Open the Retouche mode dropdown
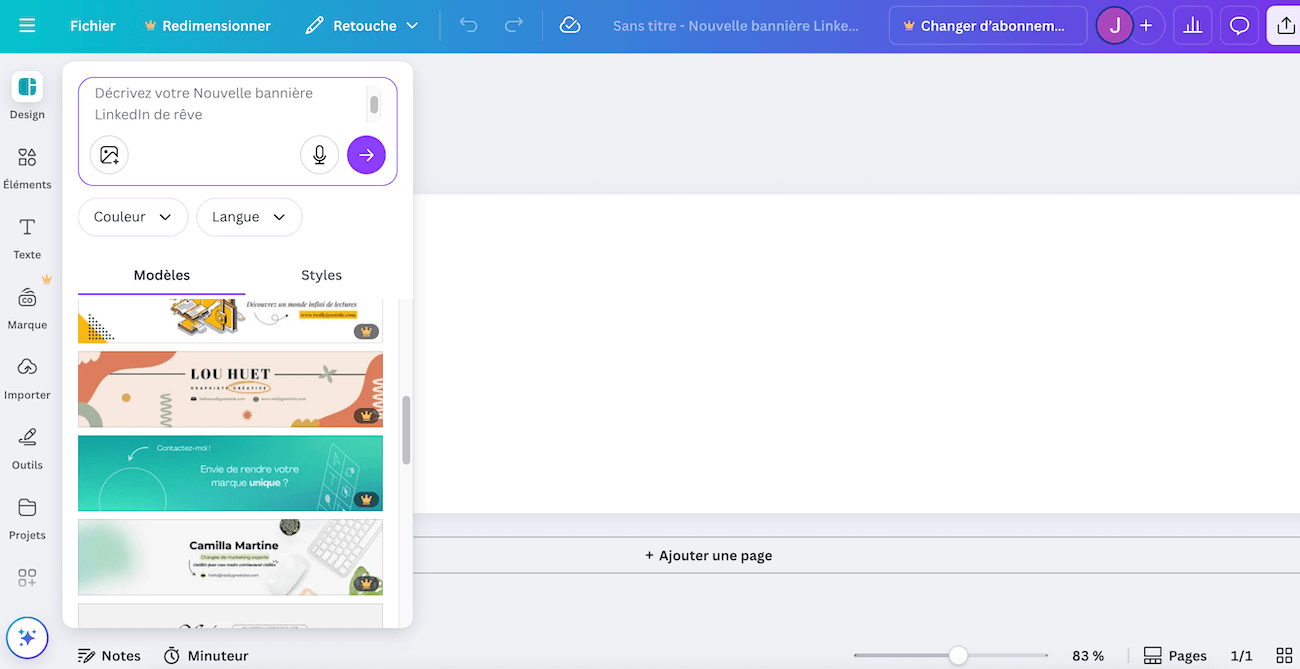 tap(362, 25)
